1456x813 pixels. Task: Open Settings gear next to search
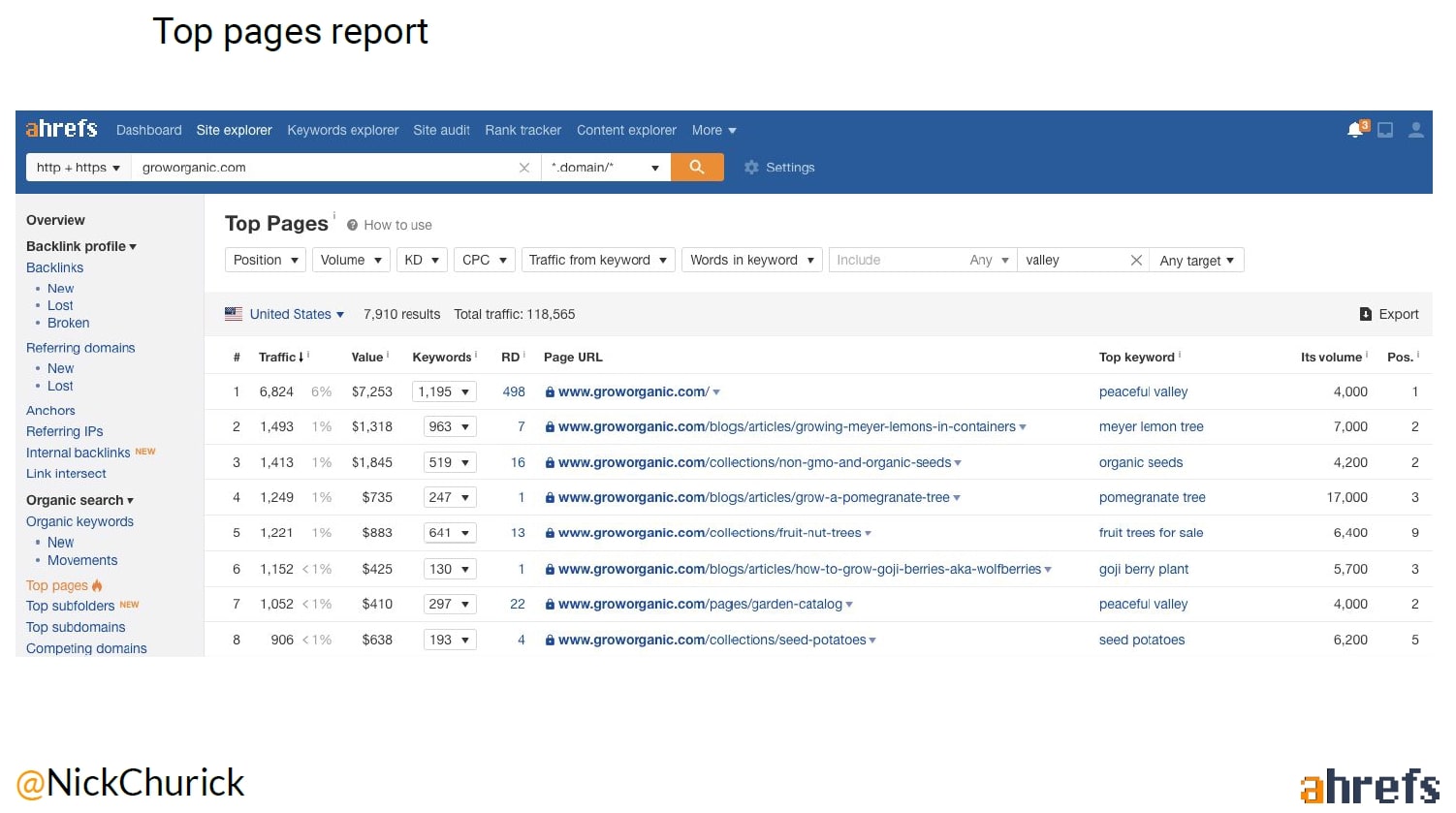(751, 168)
